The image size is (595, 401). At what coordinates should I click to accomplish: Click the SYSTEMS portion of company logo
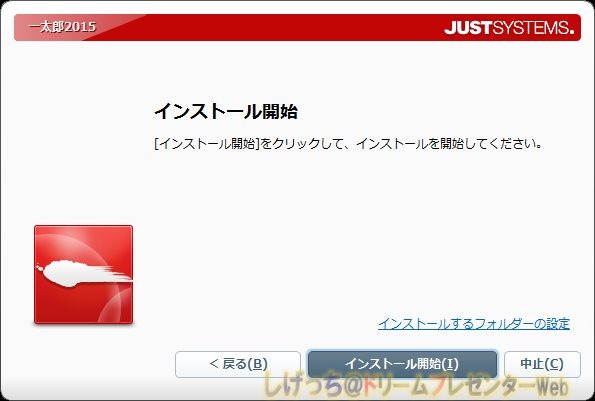point(534,28)
